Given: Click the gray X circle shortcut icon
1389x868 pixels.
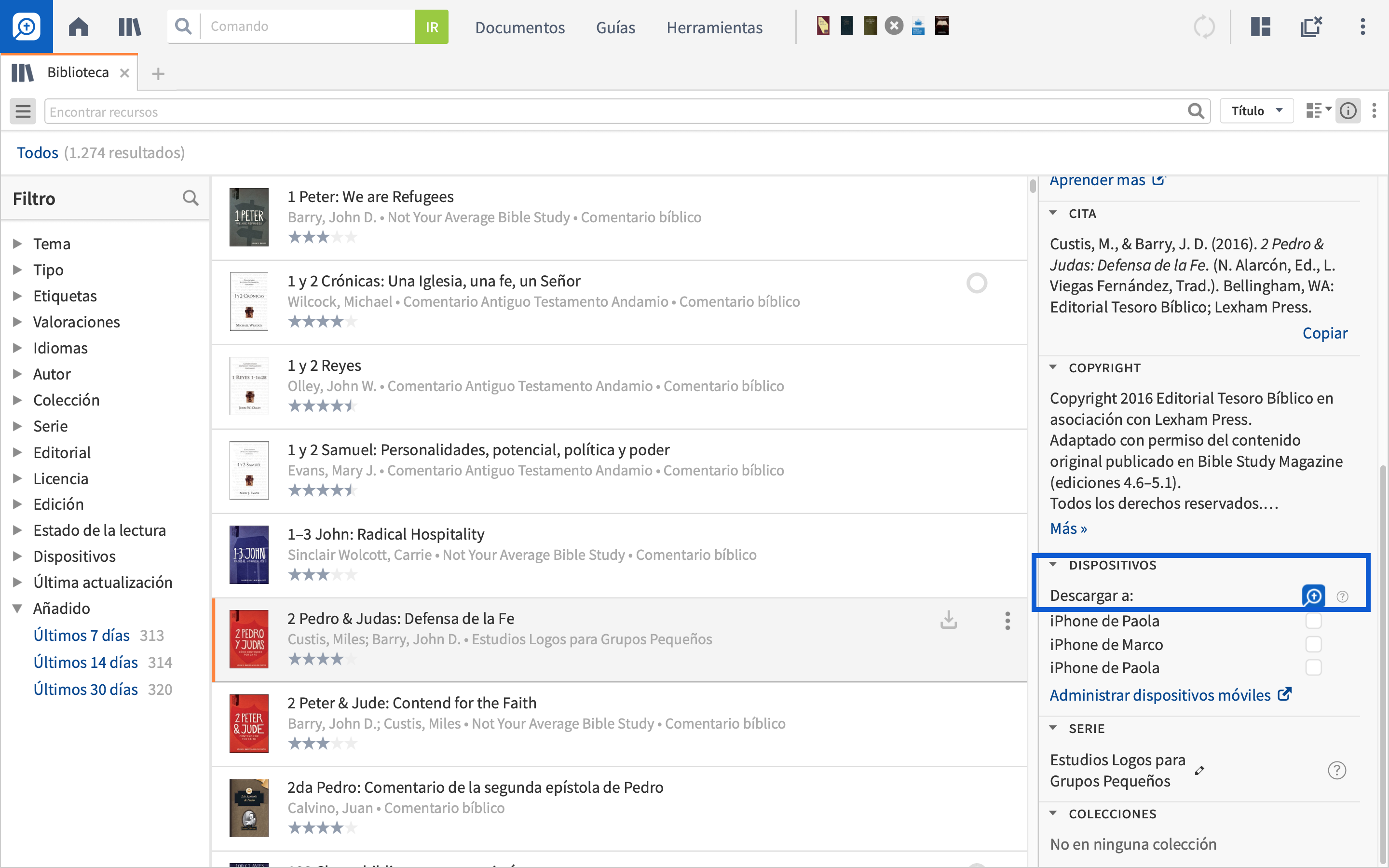Looking at the screenshot, I should pyautogui.click(x=894, y=26).
